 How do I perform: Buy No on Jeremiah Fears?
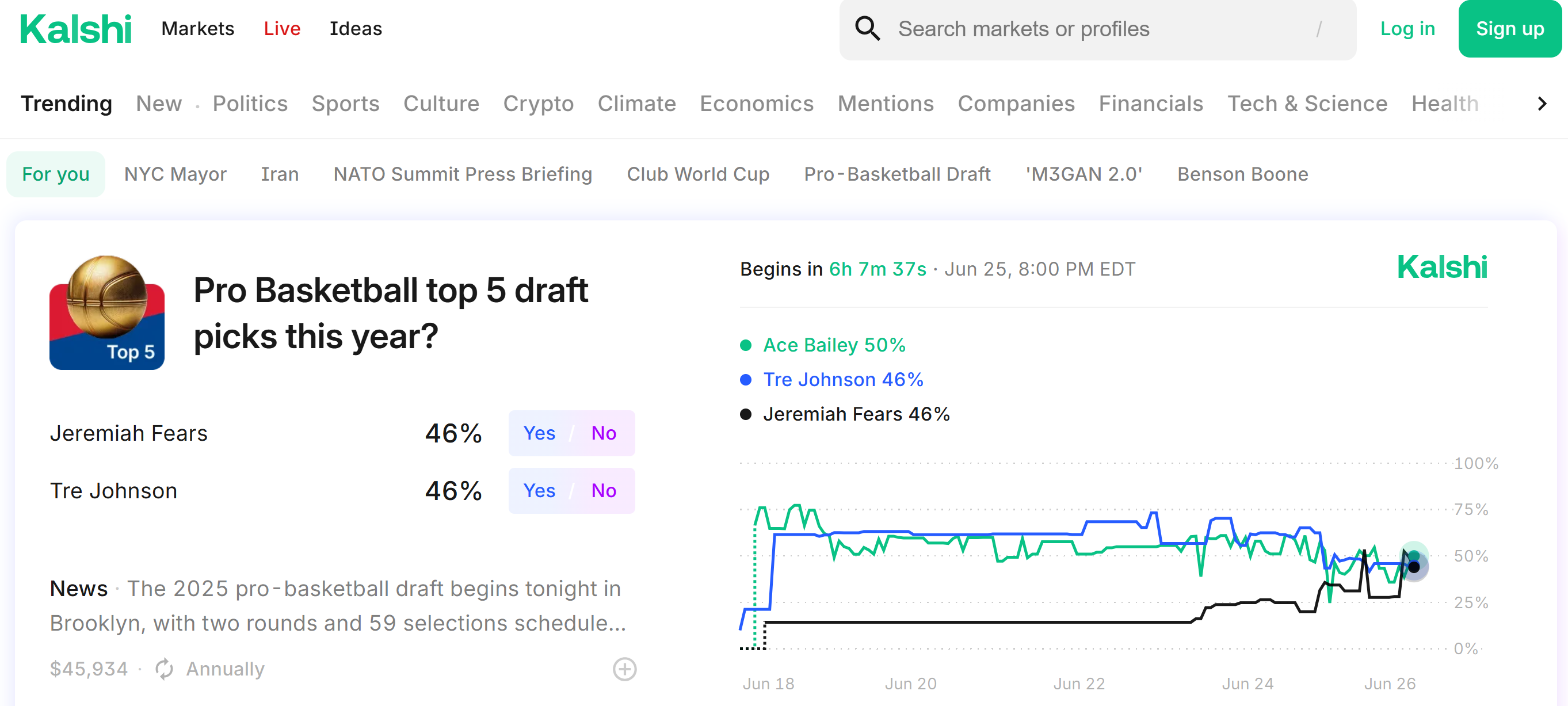coord(604,433)
